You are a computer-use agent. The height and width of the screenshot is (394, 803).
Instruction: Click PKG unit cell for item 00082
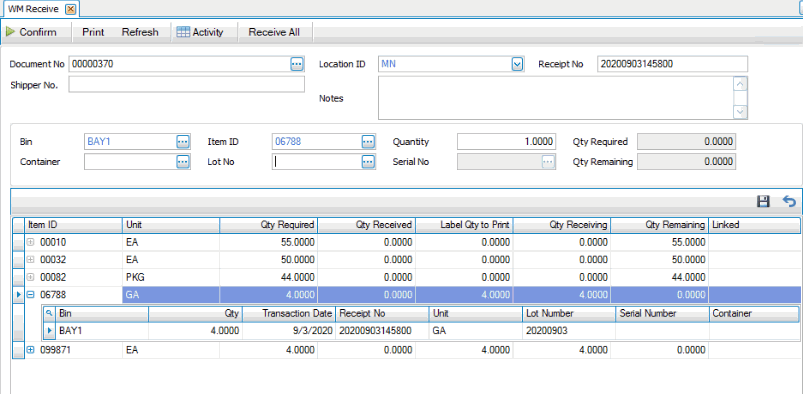tap(171, 277)
